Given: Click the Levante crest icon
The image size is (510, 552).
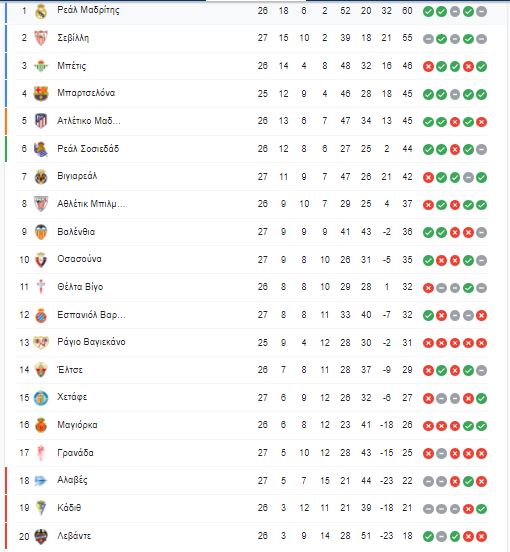Looking at the screenshot, I should tap(41, 536).
